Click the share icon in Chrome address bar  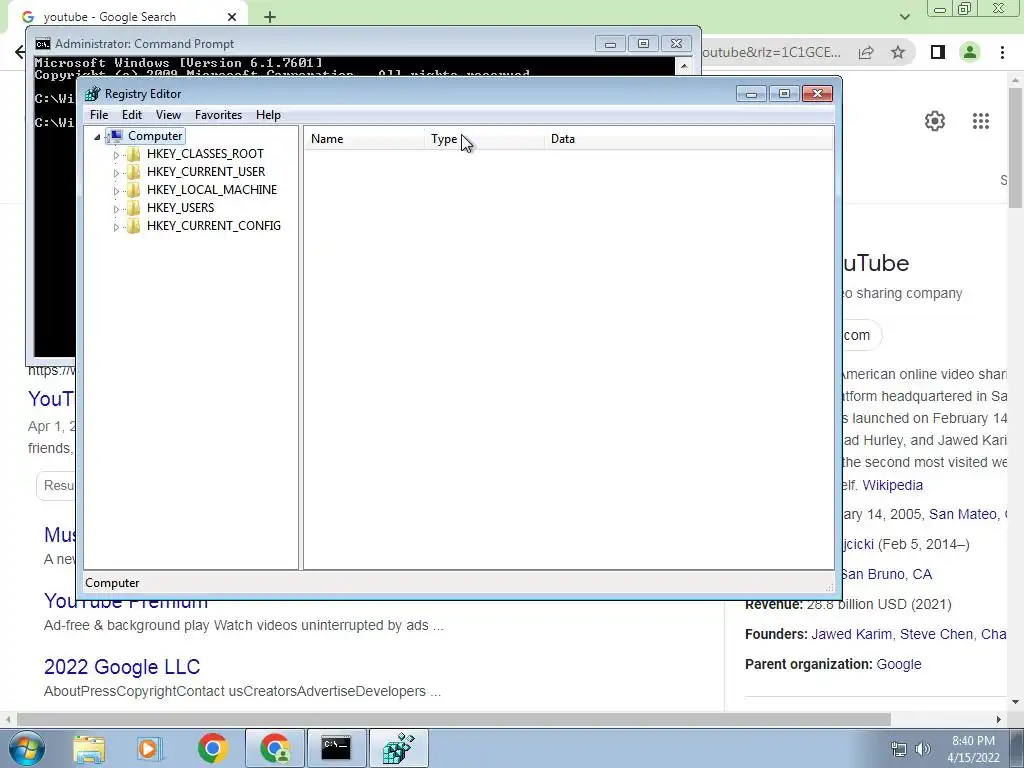coord(866,52)
